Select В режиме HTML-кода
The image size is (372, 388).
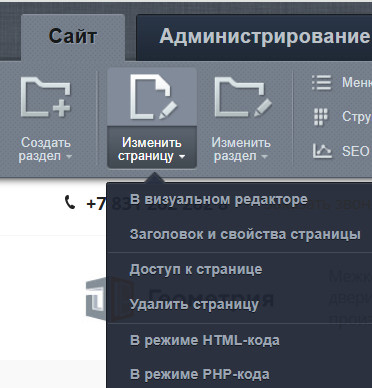tap(205, 340)
